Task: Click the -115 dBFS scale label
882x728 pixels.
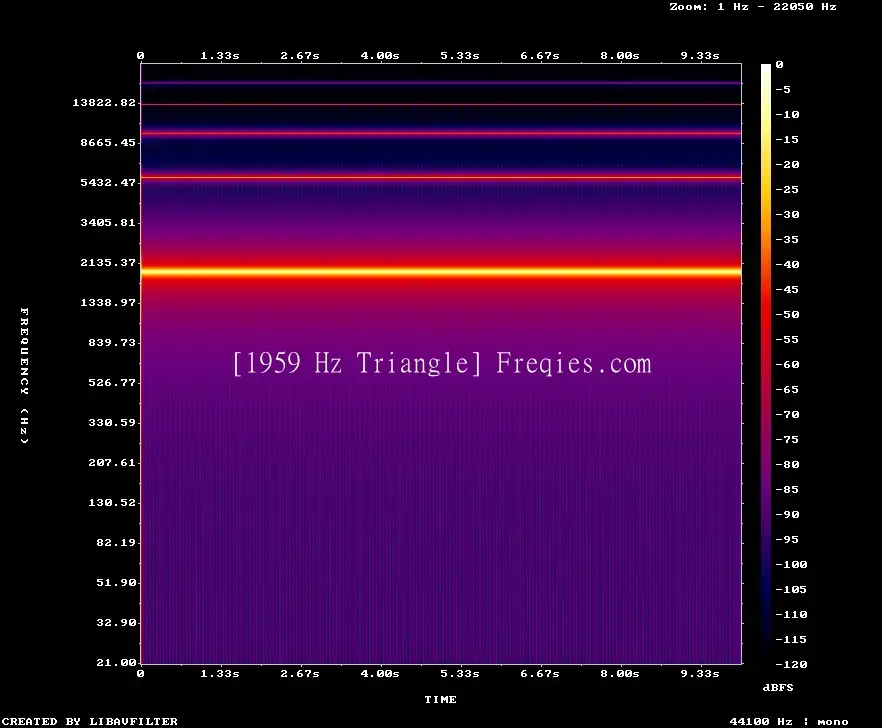Action: tap(791, 639)
